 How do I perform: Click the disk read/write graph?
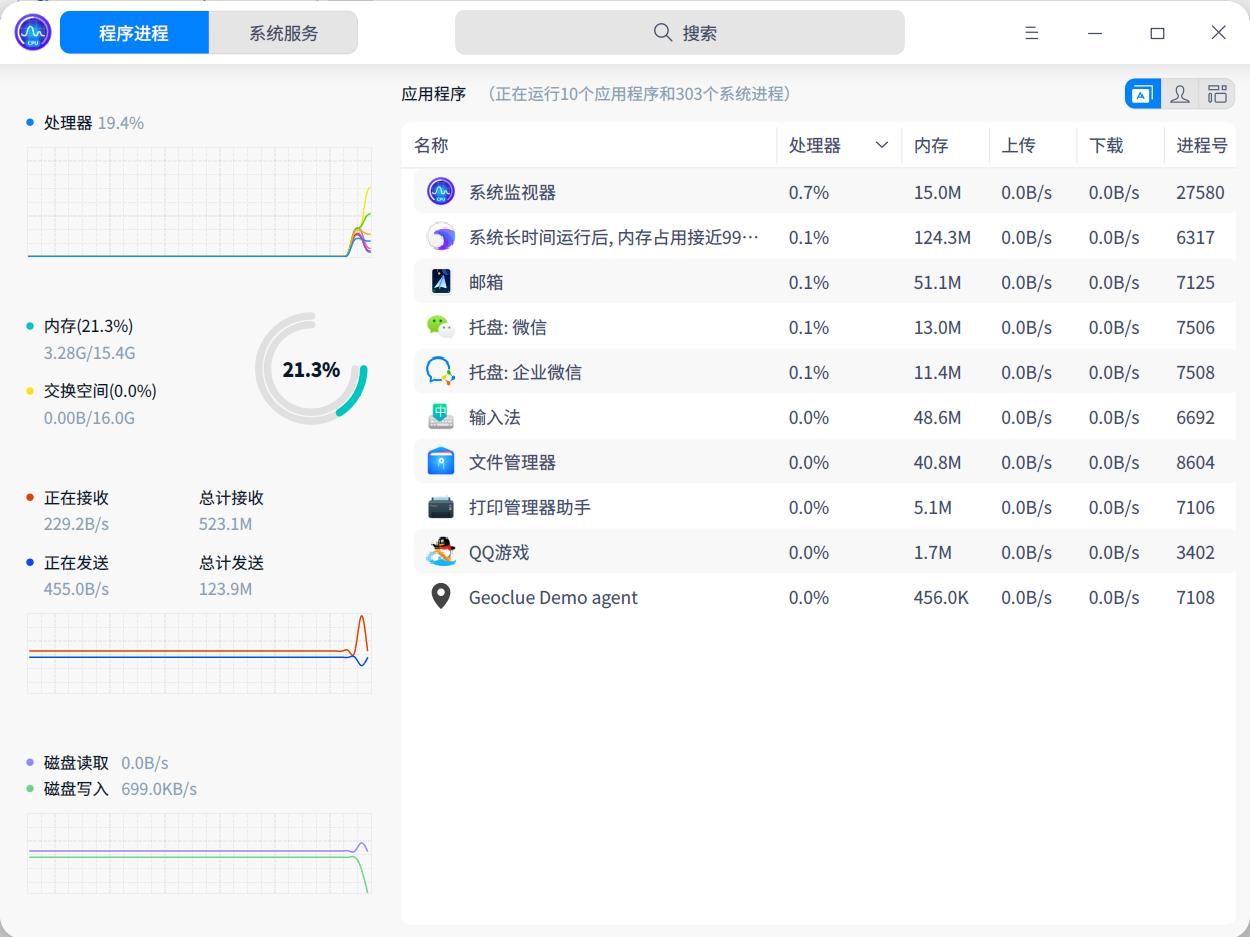point(199,853)
